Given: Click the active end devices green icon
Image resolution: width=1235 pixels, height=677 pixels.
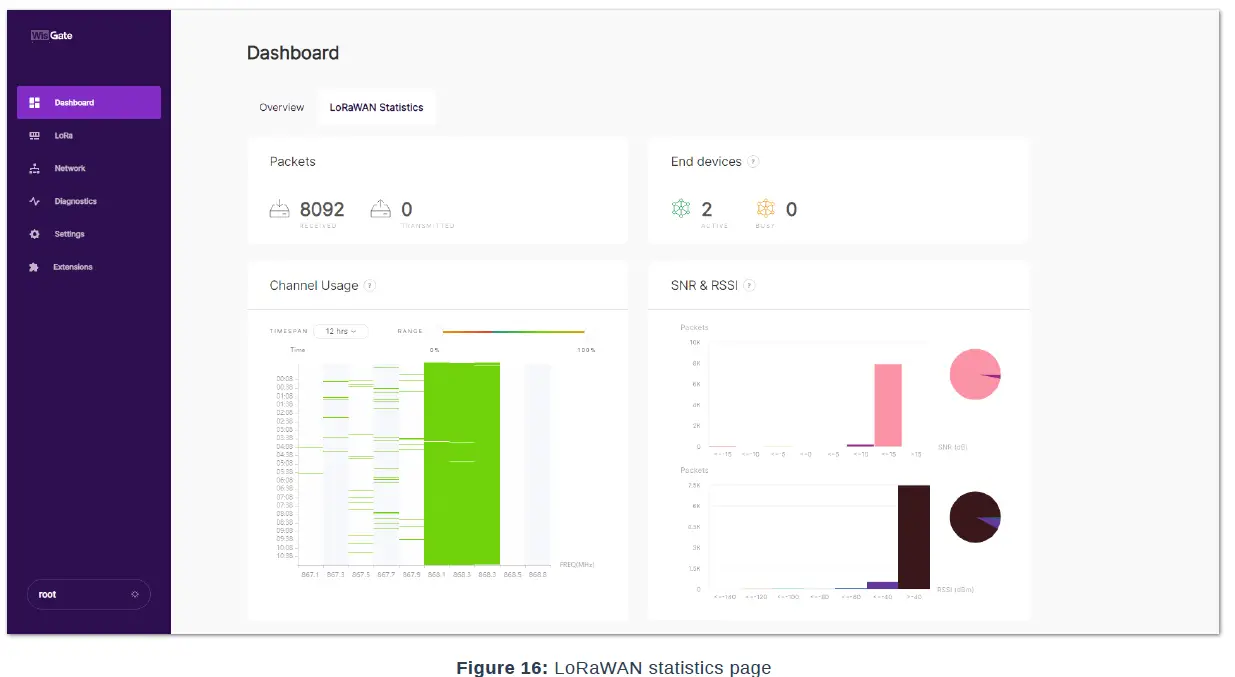Looking at the screenshot, I should [x=681, y=209].
